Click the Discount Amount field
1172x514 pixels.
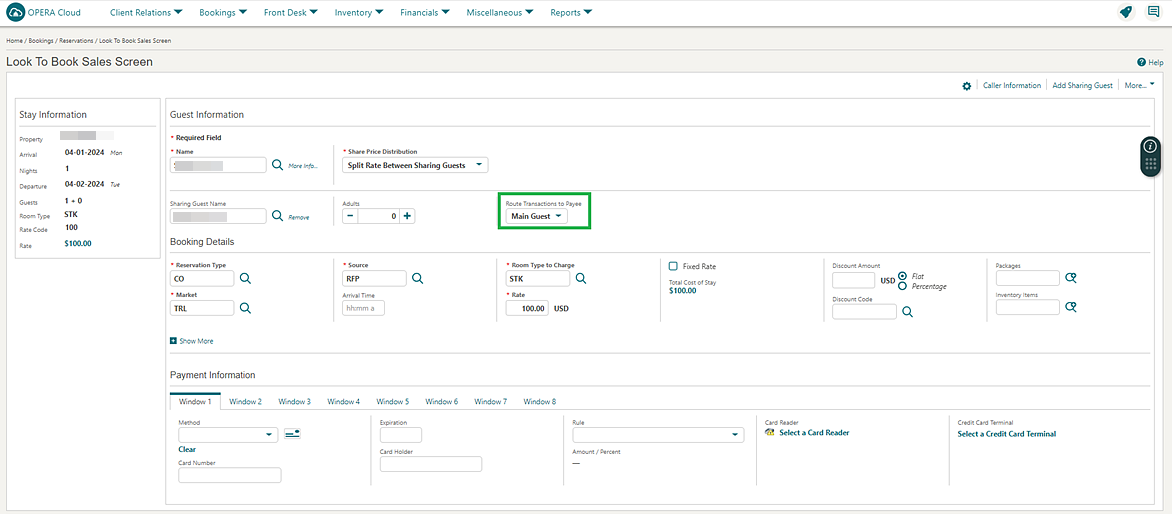coord(854,280)
